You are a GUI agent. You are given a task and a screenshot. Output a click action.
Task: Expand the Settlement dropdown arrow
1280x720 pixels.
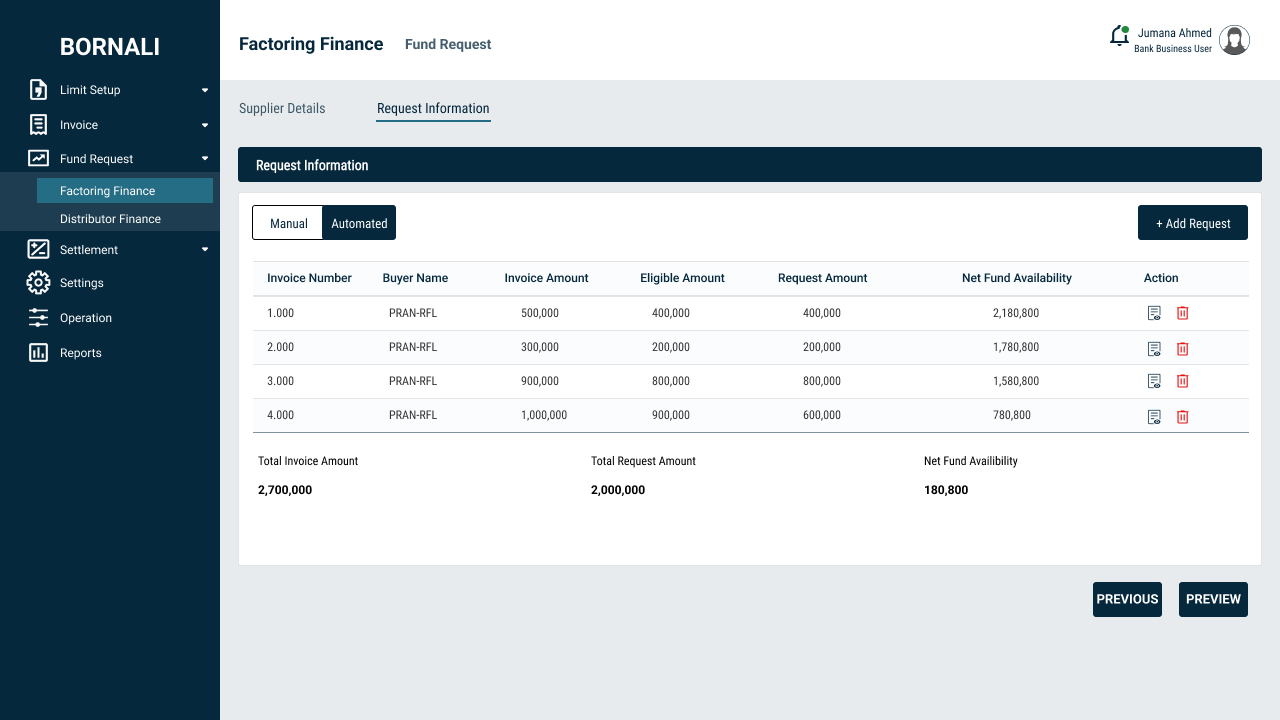click(205, 250)
